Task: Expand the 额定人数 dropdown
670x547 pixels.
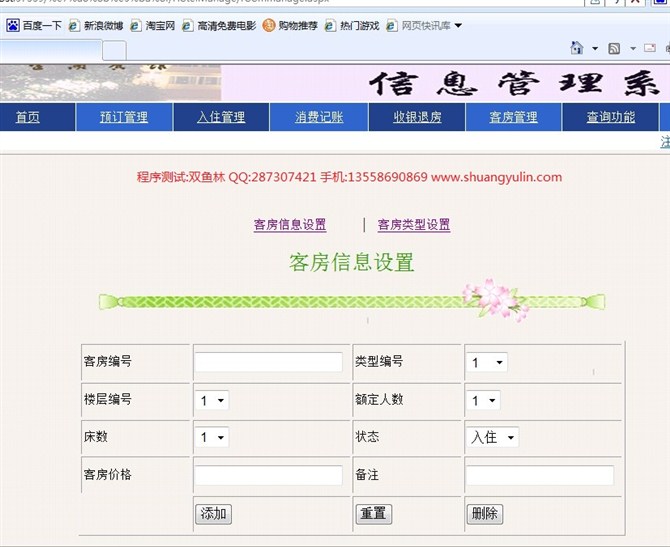Action: [x=485, y=400]
